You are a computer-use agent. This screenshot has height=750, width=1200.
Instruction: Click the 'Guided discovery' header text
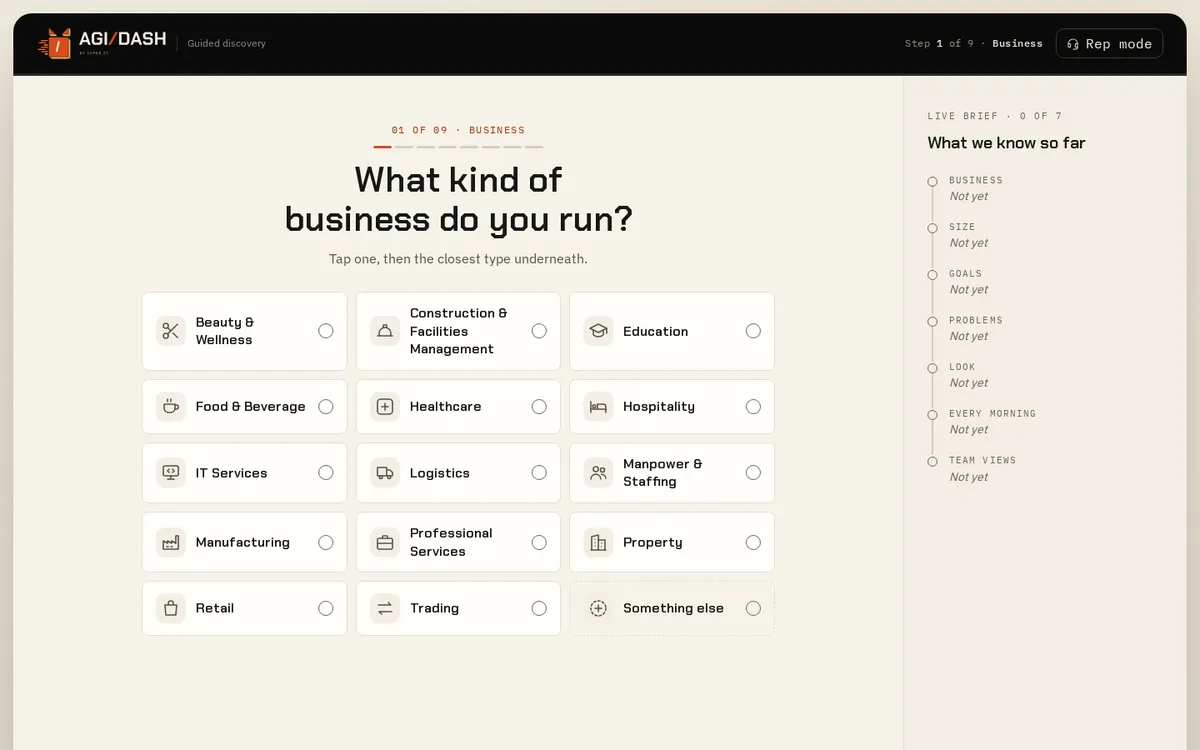227,44
